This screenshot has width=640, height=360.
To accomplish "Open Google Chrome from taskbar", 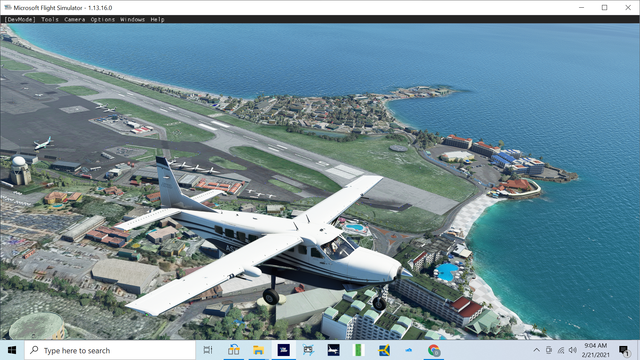I will point(433,350).
